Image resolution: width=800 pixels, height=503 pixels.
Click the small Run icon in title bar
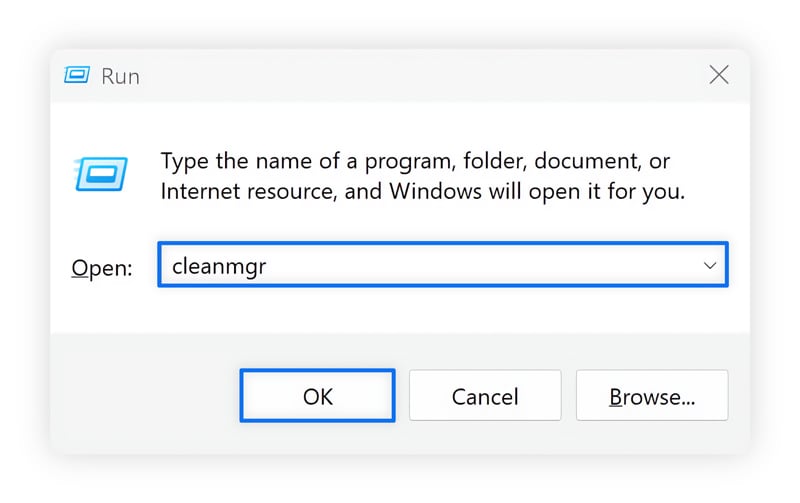click(x=77, y=75)
